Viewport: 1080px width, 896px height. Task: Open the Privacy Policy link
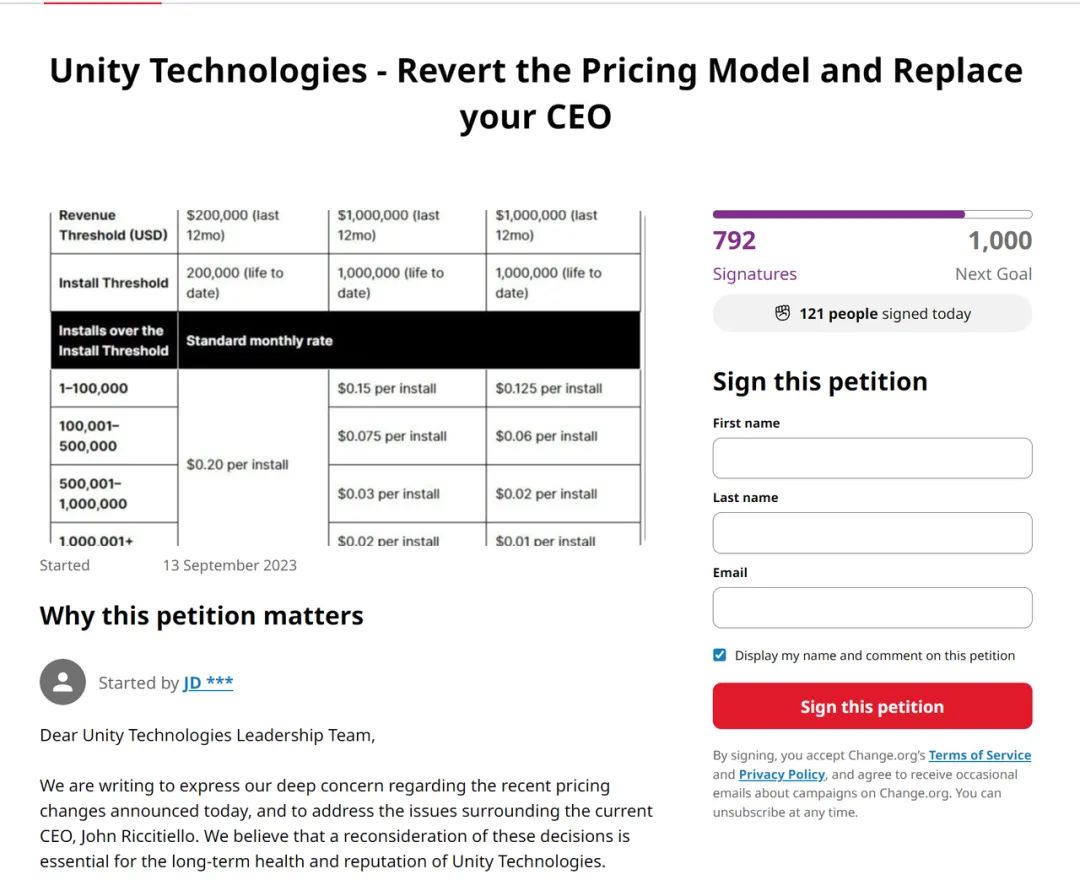coord(782,775)
